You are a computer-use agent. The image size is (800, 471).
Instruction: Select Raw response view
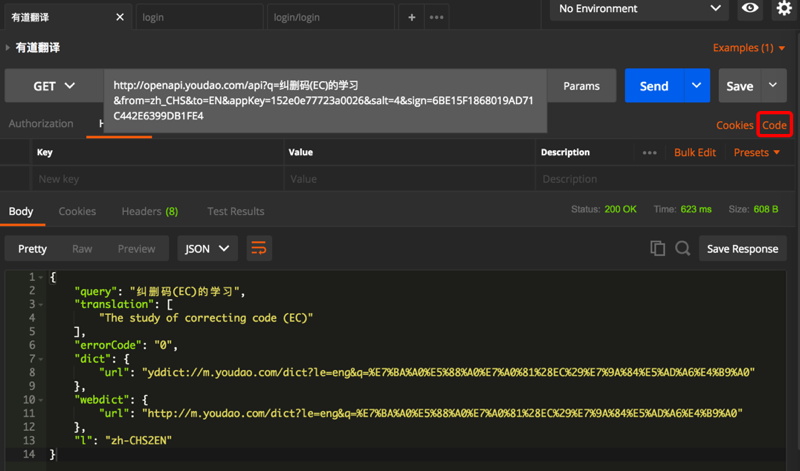pos(82,249)
